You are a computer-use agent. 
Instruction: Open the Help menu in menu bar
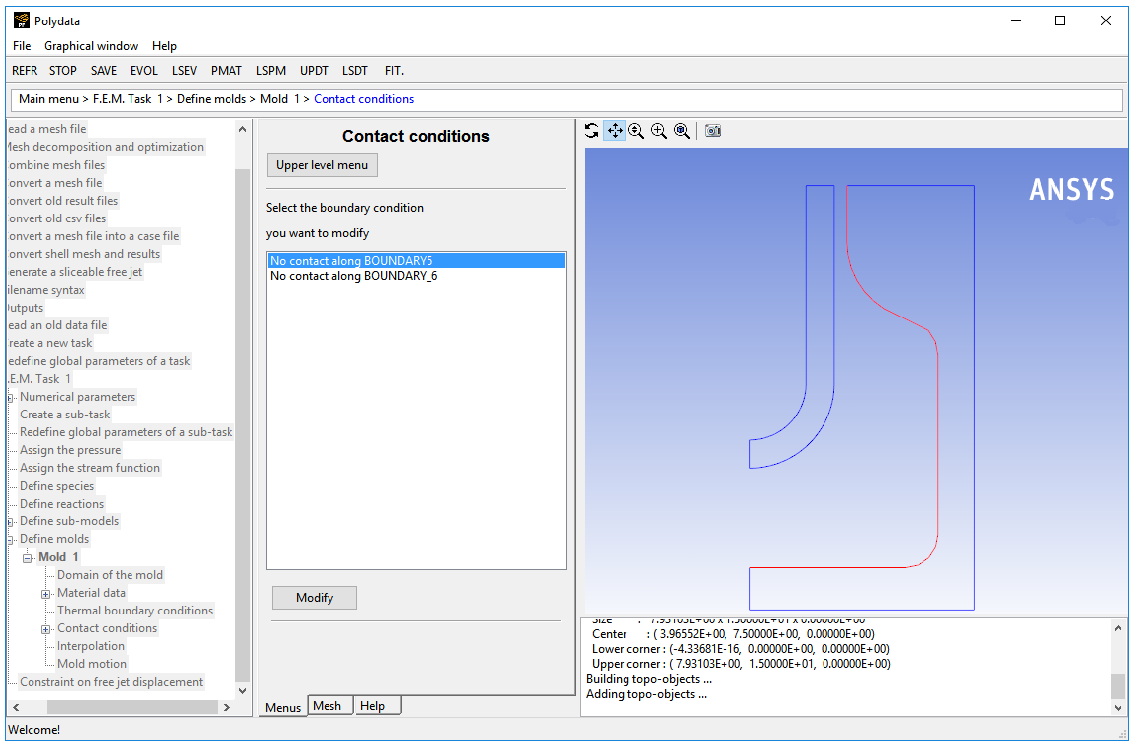[x=164, y=46]
